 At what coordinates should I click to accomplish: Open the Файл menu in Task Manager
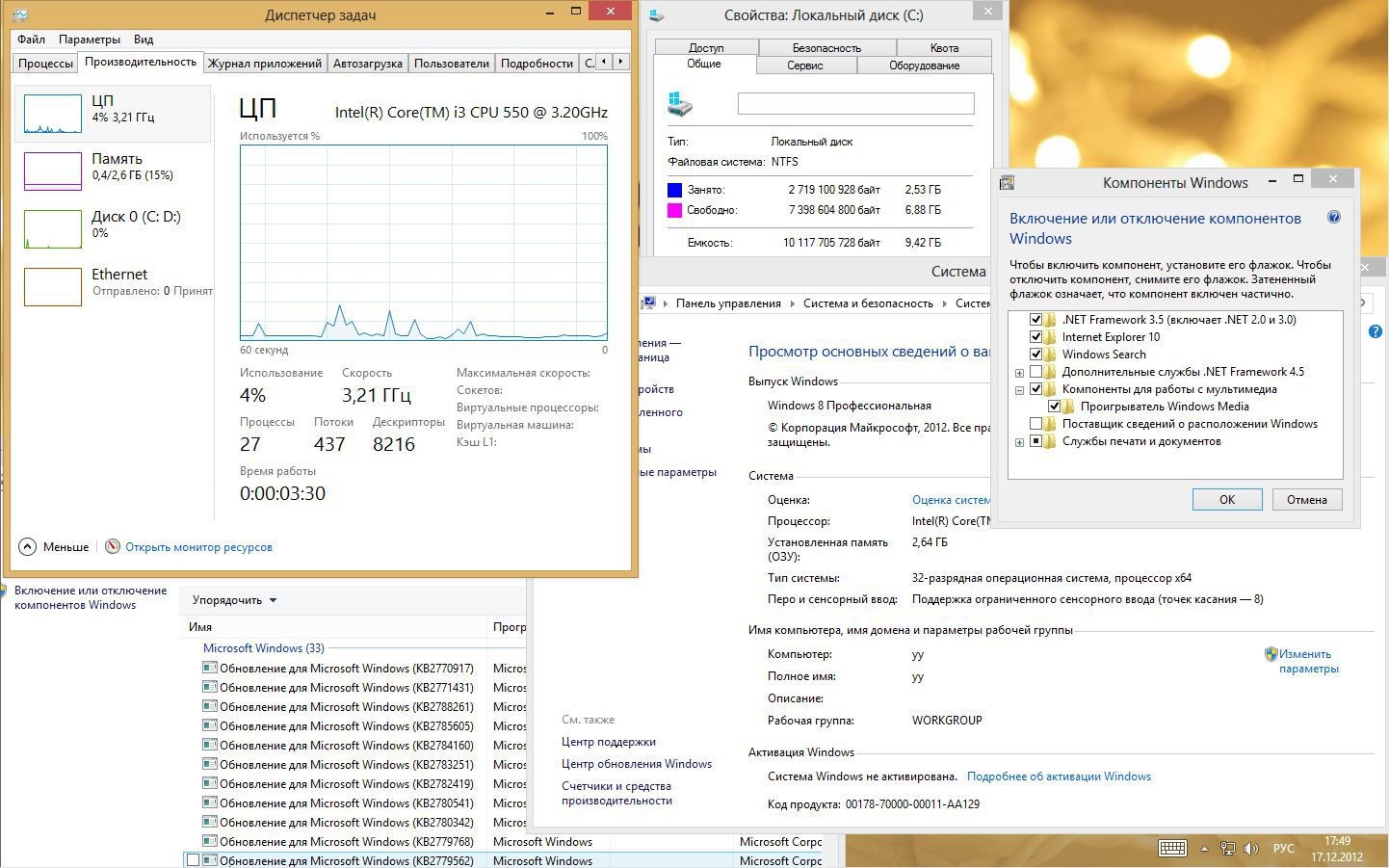click(31, 39)
